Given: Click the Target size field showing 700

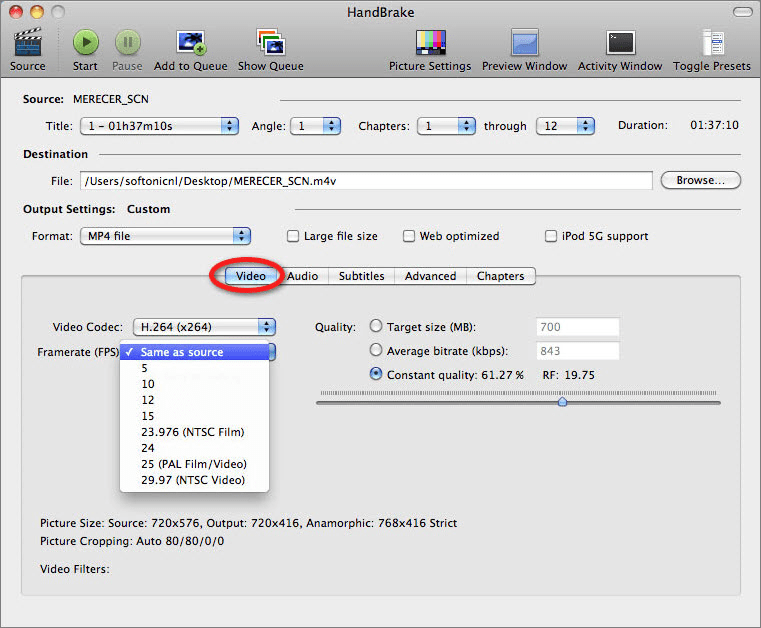Looking at the screenshot, I should 578,327.
